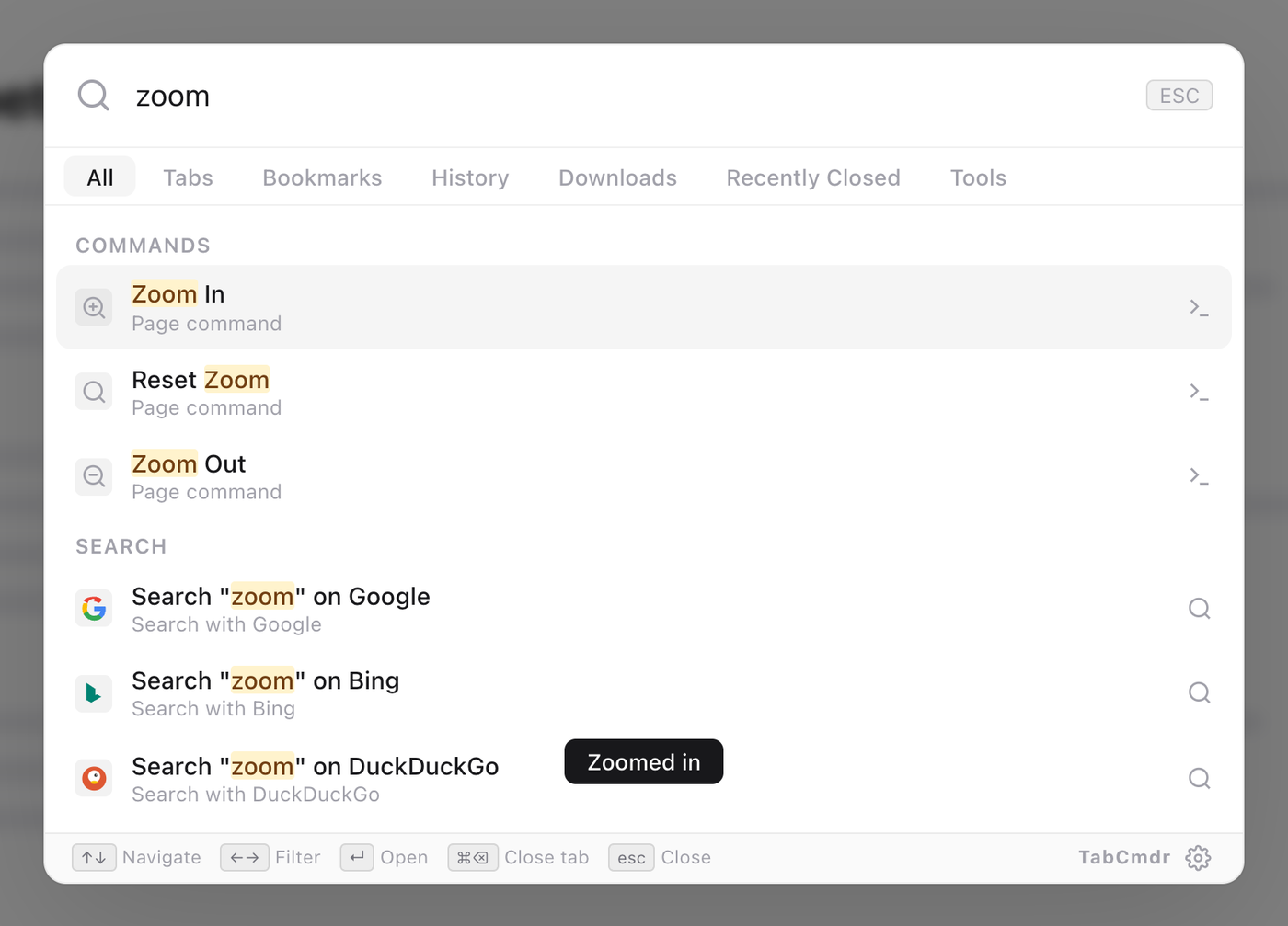Switch to the Bookmarks filter
This screenshot has height=926, width=1288.
click(322, 177)
